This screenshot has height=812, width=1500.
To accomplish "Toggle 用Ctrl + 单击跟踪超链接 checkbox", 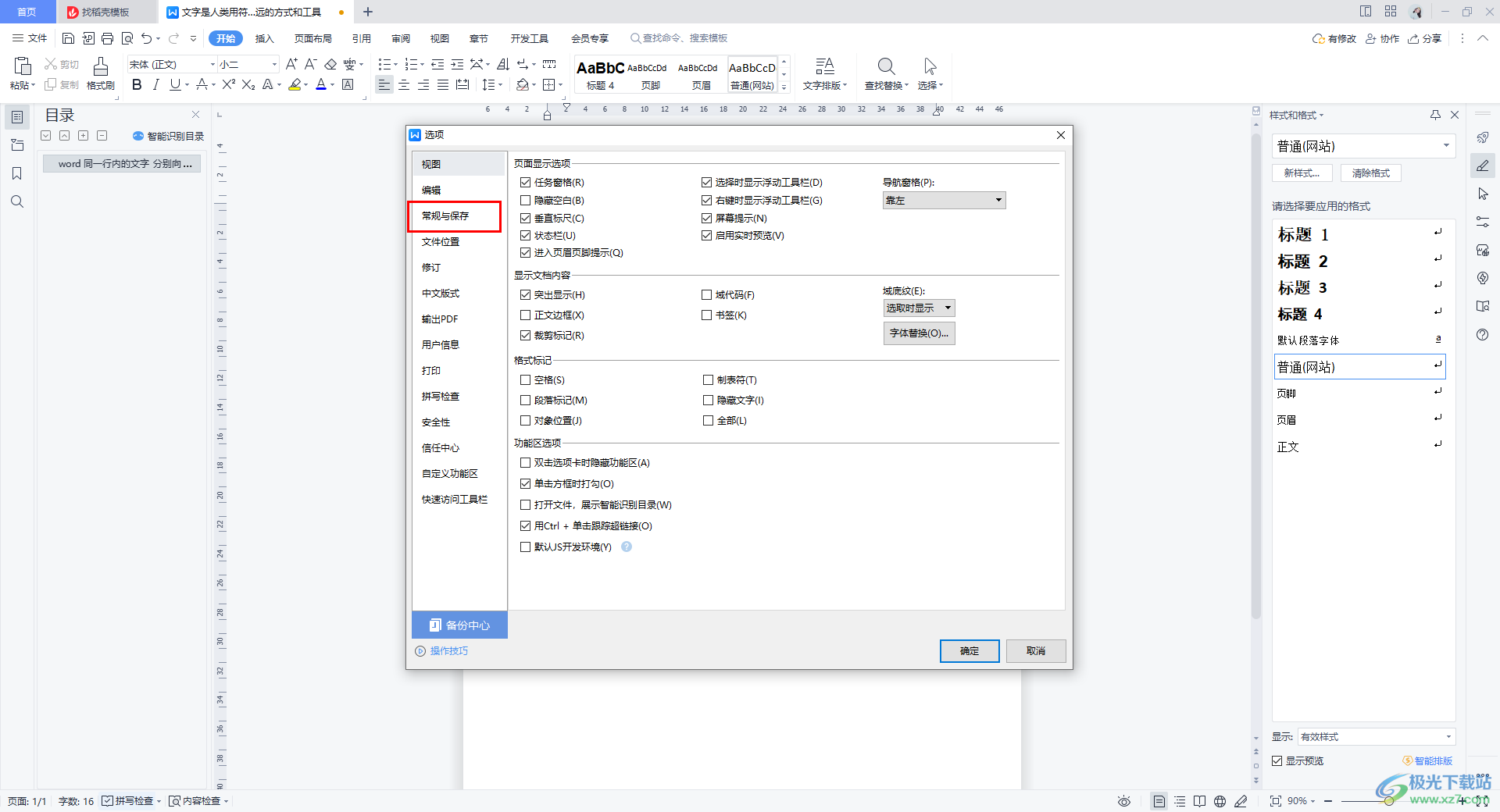I will point(526,525).
